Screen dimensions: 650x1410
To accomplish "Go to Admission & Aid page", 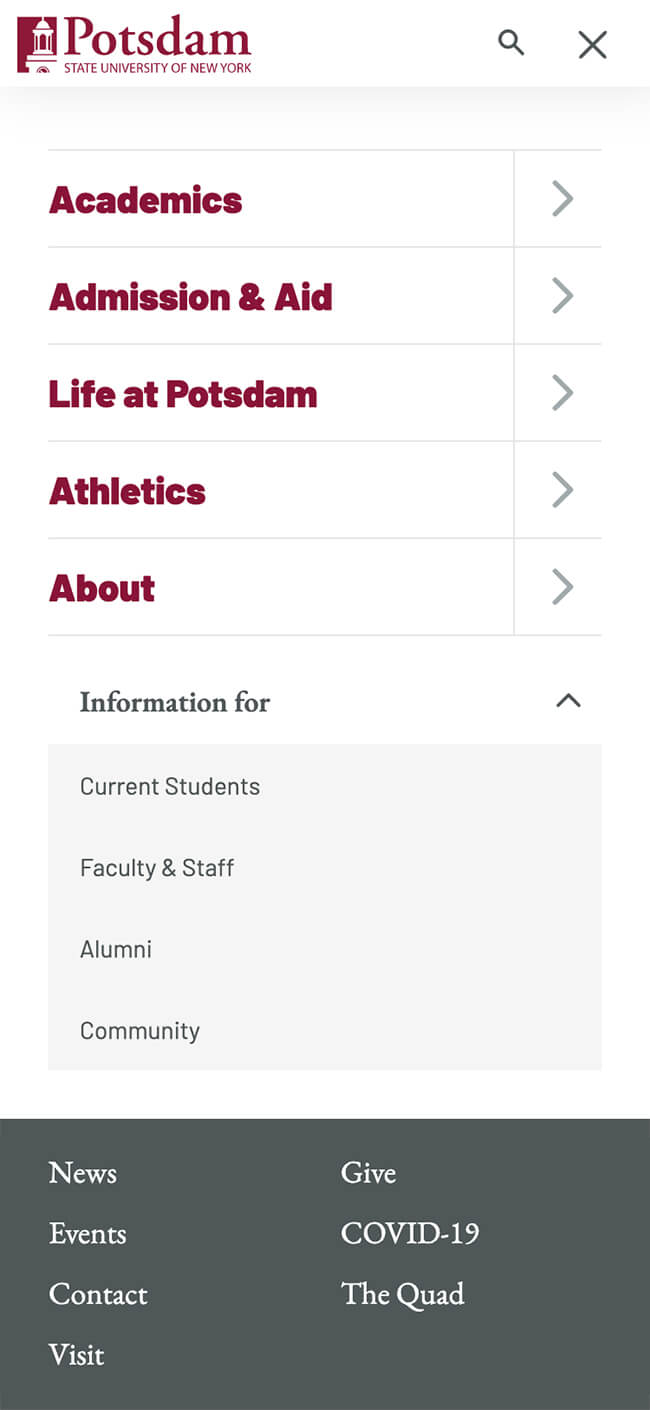I will click(191, 297).
